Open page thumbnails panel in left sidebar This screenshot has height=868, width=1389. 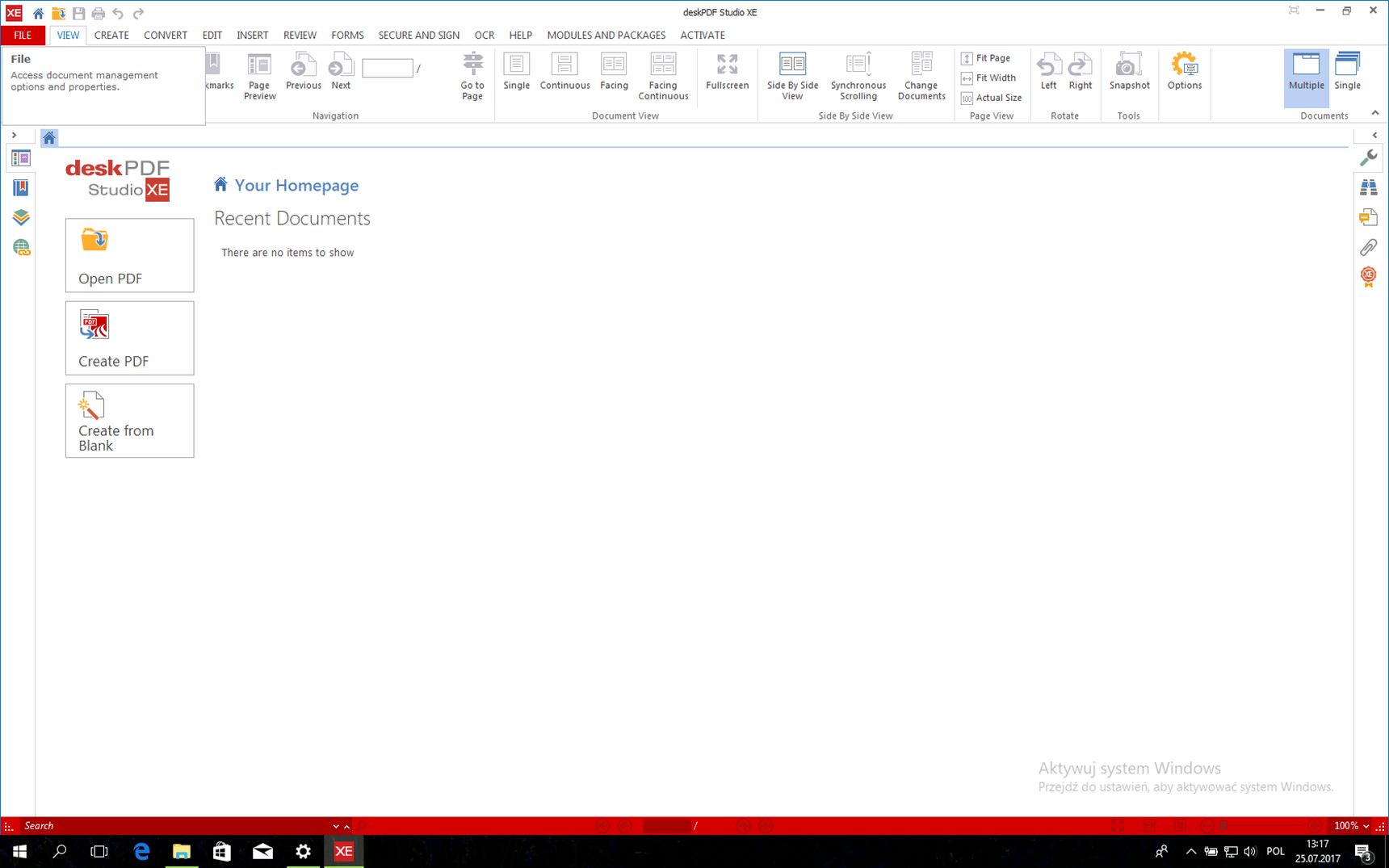click(21, 159)
